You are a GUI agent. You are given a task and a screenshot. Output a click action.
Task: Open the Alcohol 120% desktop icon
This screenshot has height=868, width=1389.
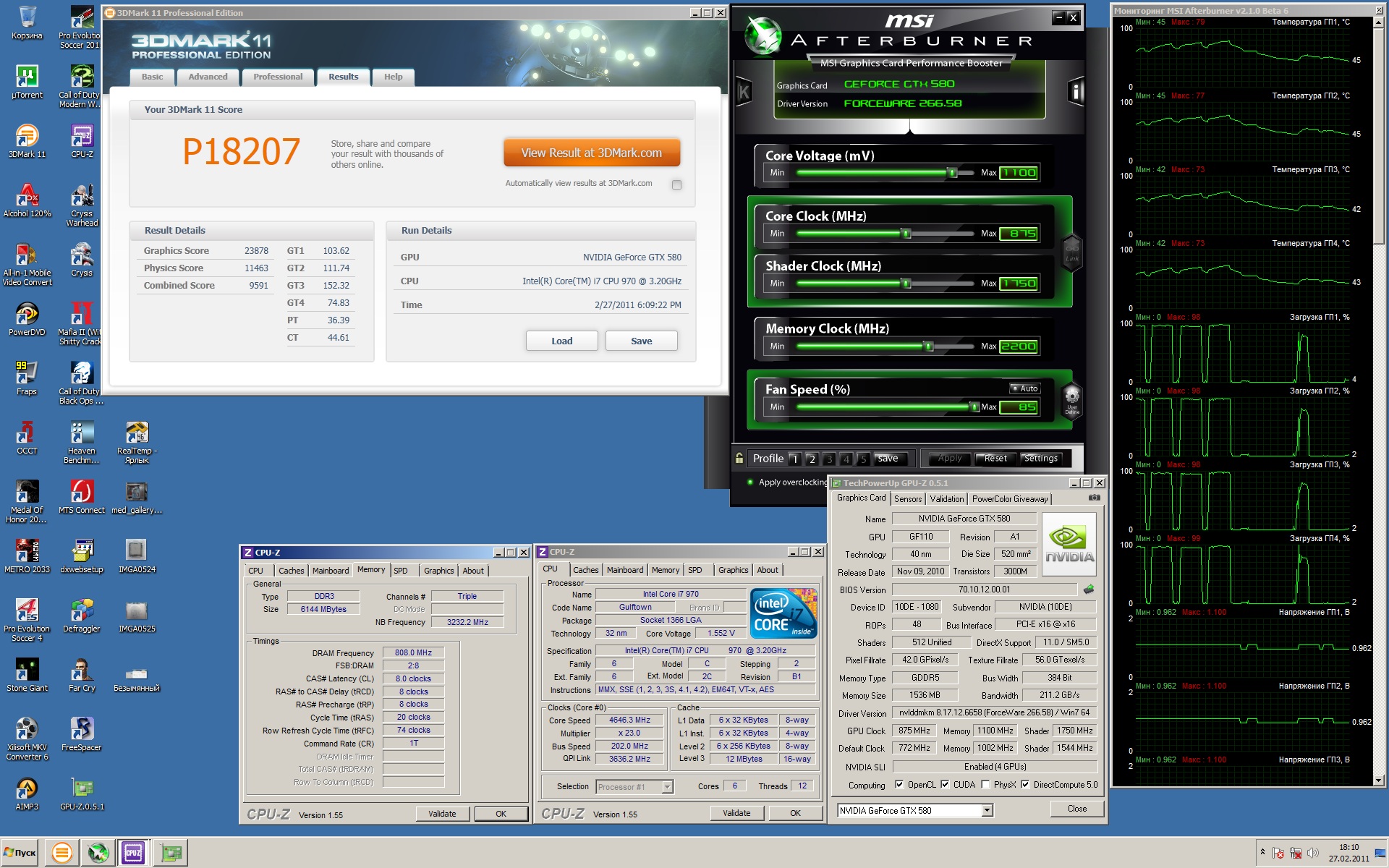27,200
